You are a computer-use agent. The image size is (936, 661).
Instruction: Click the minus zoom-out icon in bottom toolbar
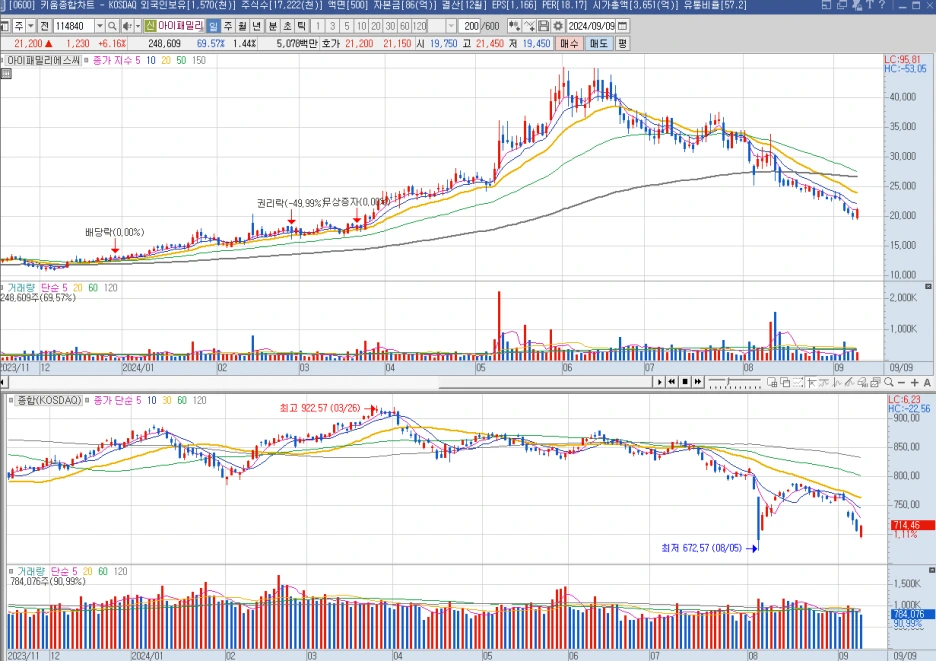click(901, 383)
